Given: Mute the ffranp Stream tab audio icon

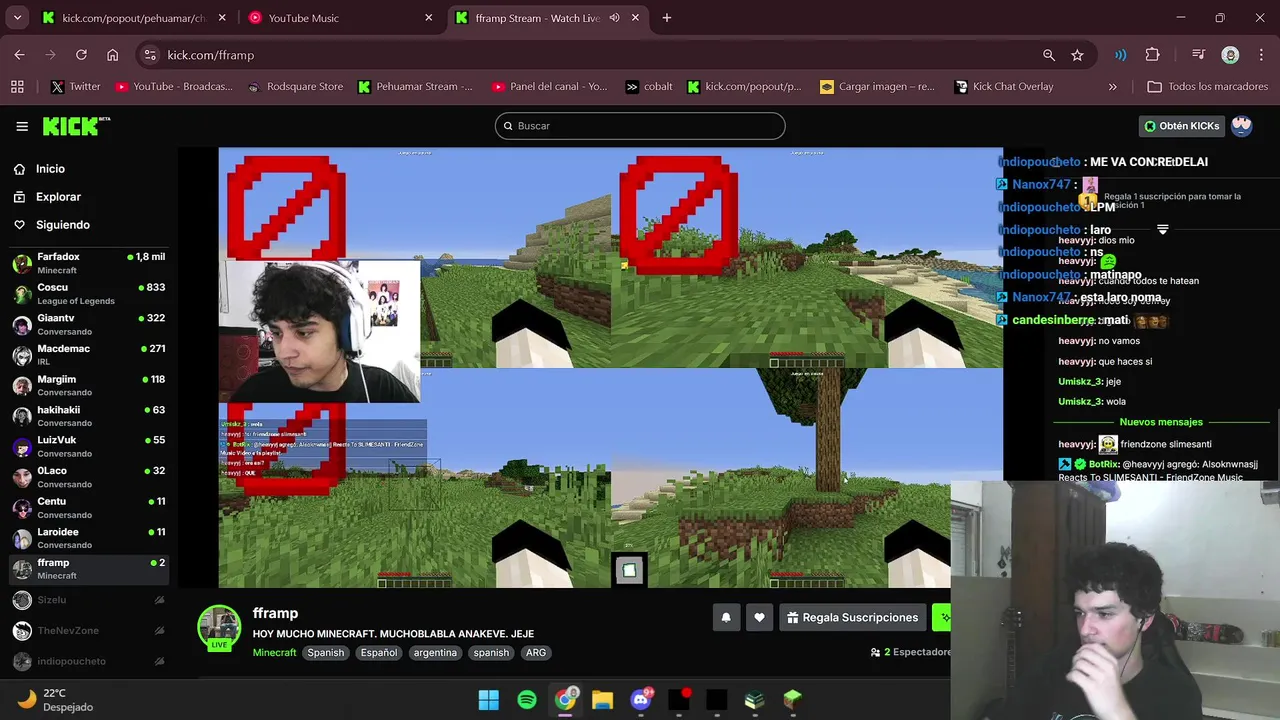Looking at the screenshot, I should point(614,18).
